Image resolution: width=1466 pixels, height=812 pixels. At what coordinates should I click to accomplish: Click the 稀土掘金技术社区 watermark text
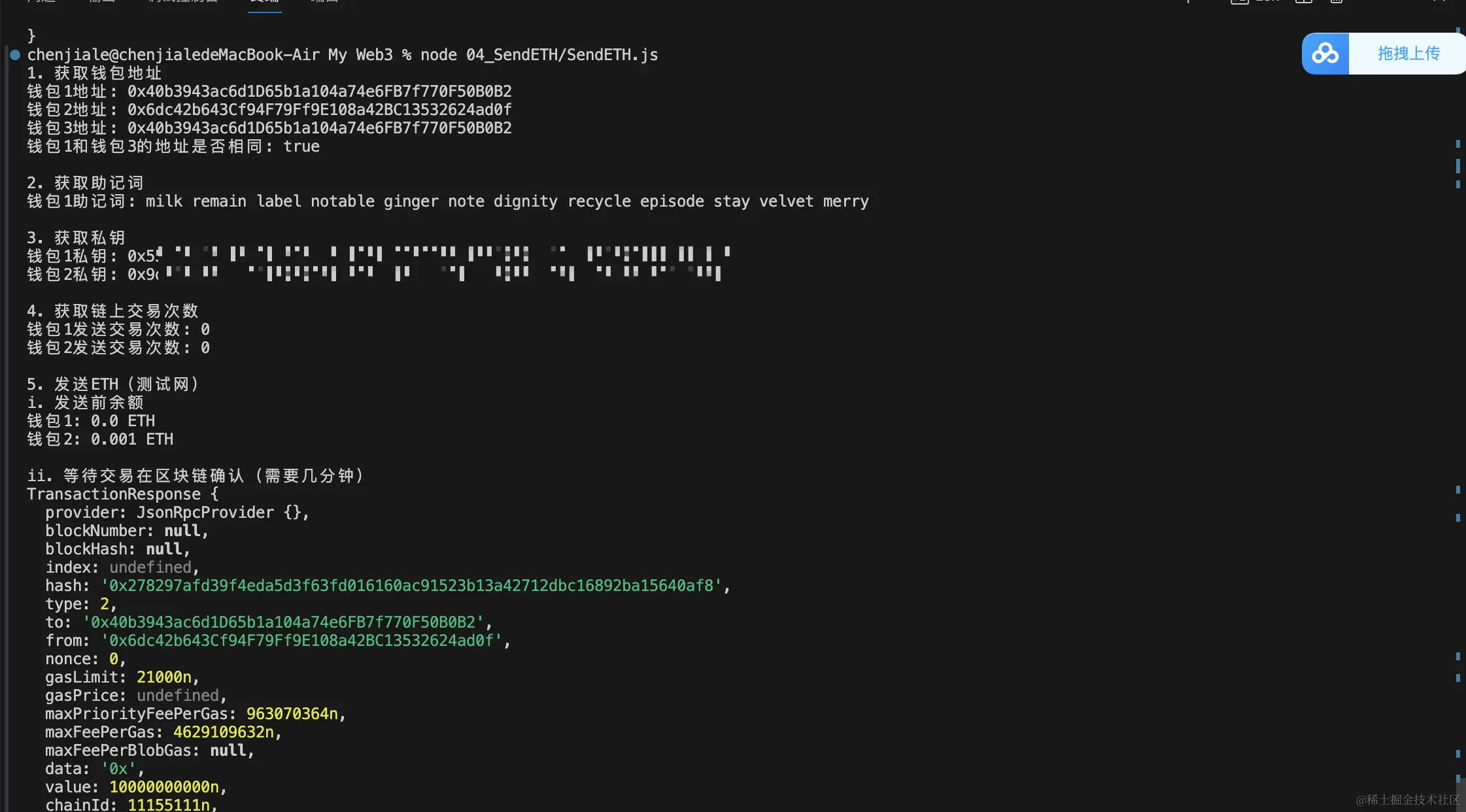coord(1408,800)
